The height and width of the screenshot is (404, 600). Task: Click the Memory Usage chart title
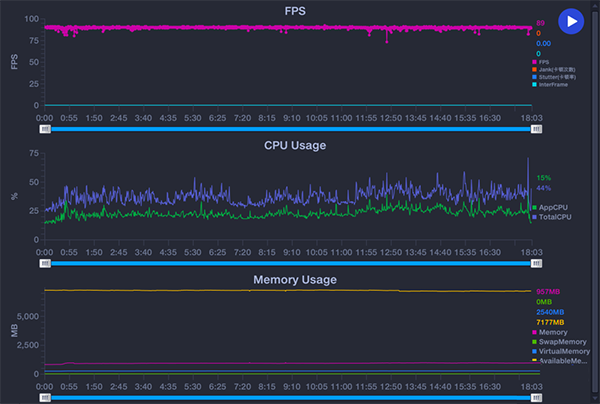pyautogui.click(x=294, y=279)
